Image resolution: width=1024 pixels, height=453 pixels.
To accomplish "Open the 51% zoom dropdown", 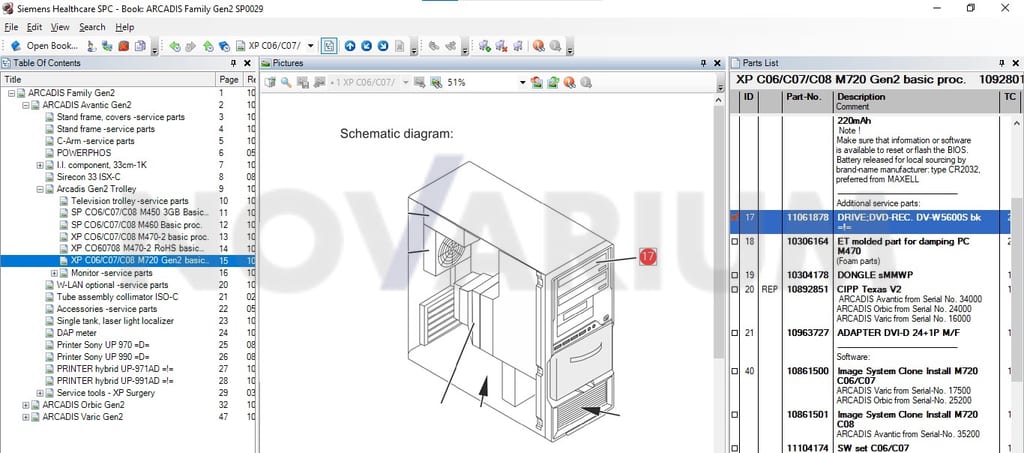I will pyautogui.click(x=522, y=82).
